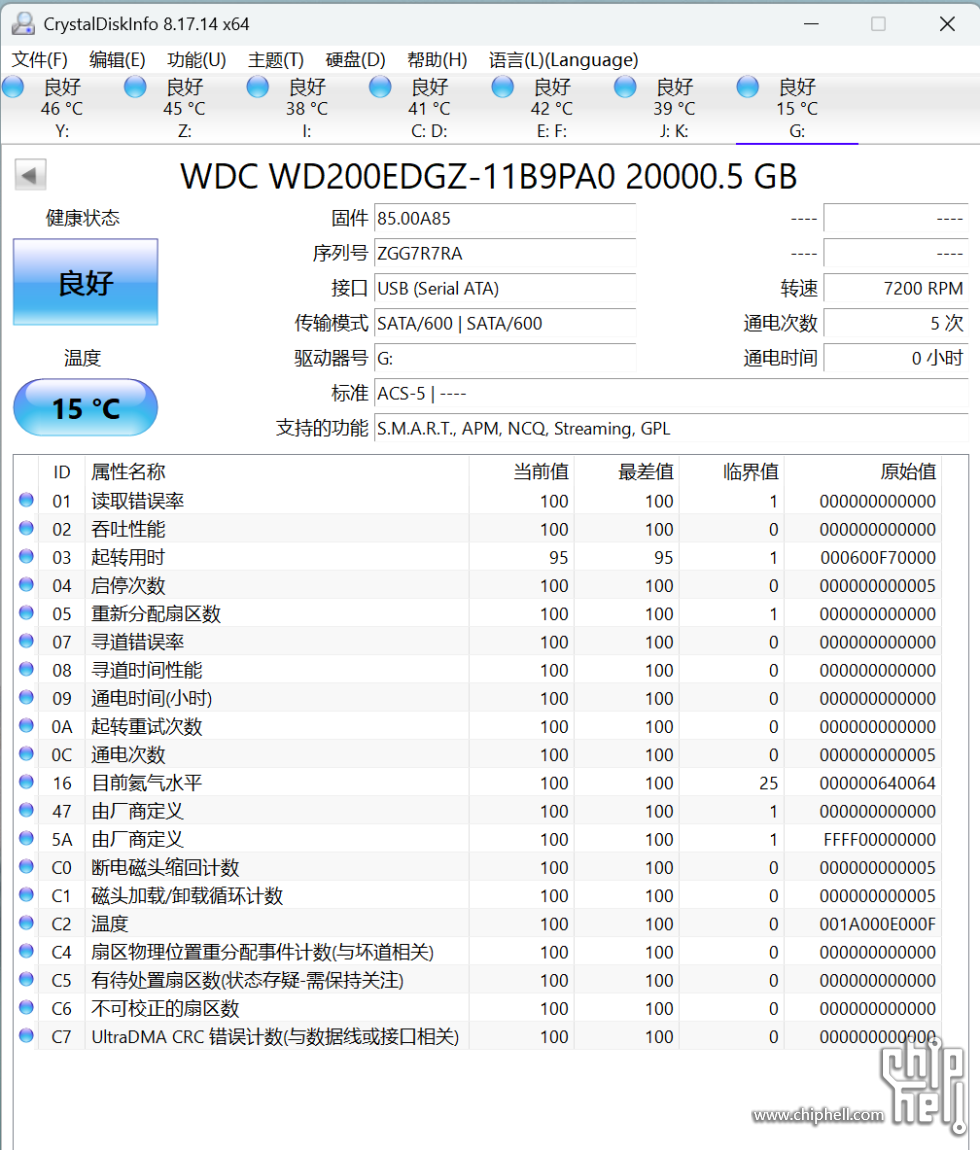Image resolution: width=980 pixels, height=1150 pixels.
Task: Open the 功能(U) menu
Action: click(196, 60)
